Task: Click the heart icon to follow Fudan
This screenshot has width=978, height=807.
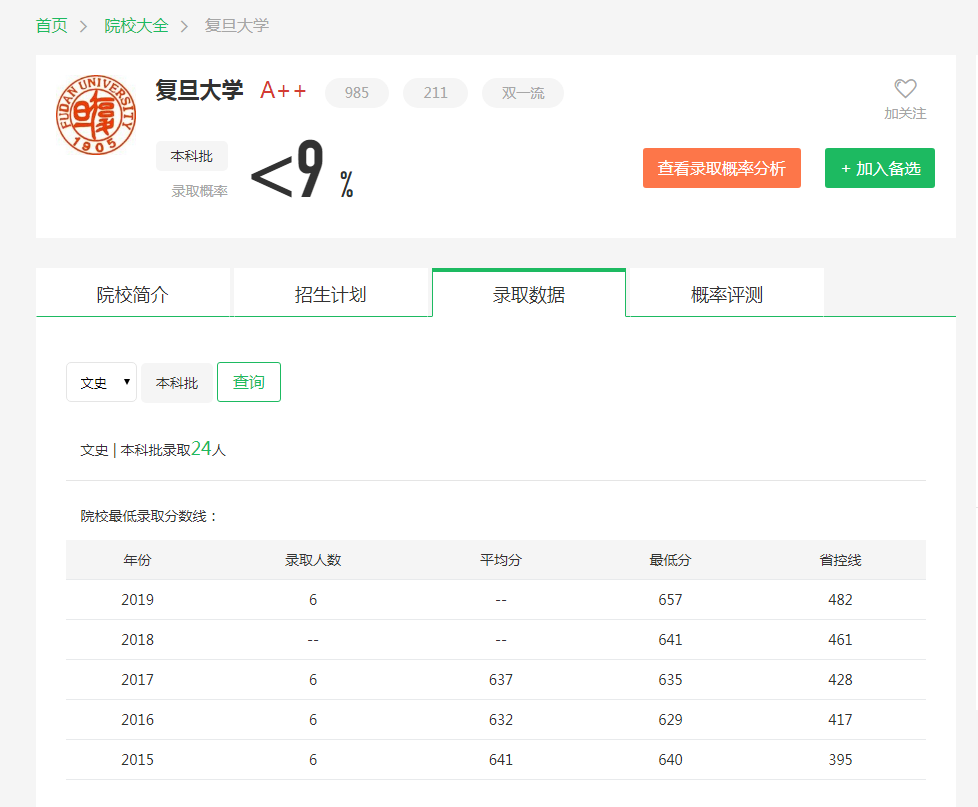Action: pos(905,89)
